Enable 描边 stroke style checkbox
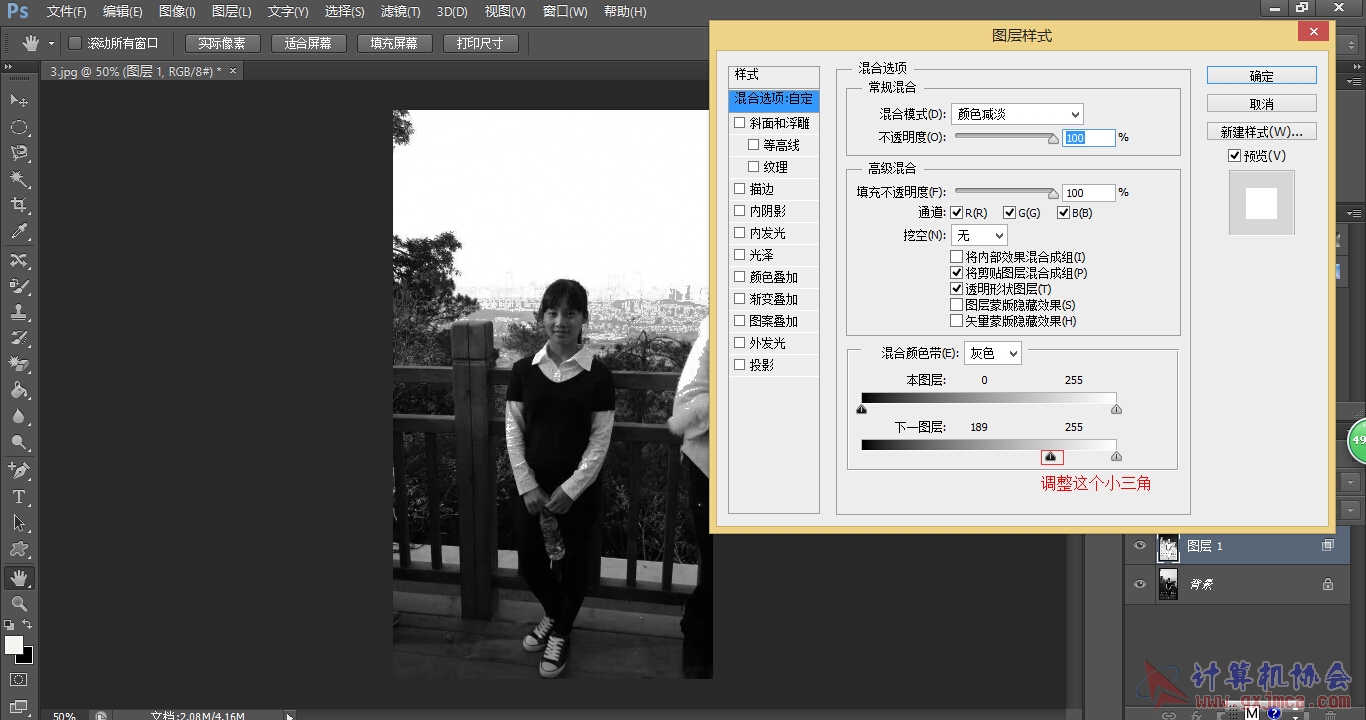 coord(740,189)
